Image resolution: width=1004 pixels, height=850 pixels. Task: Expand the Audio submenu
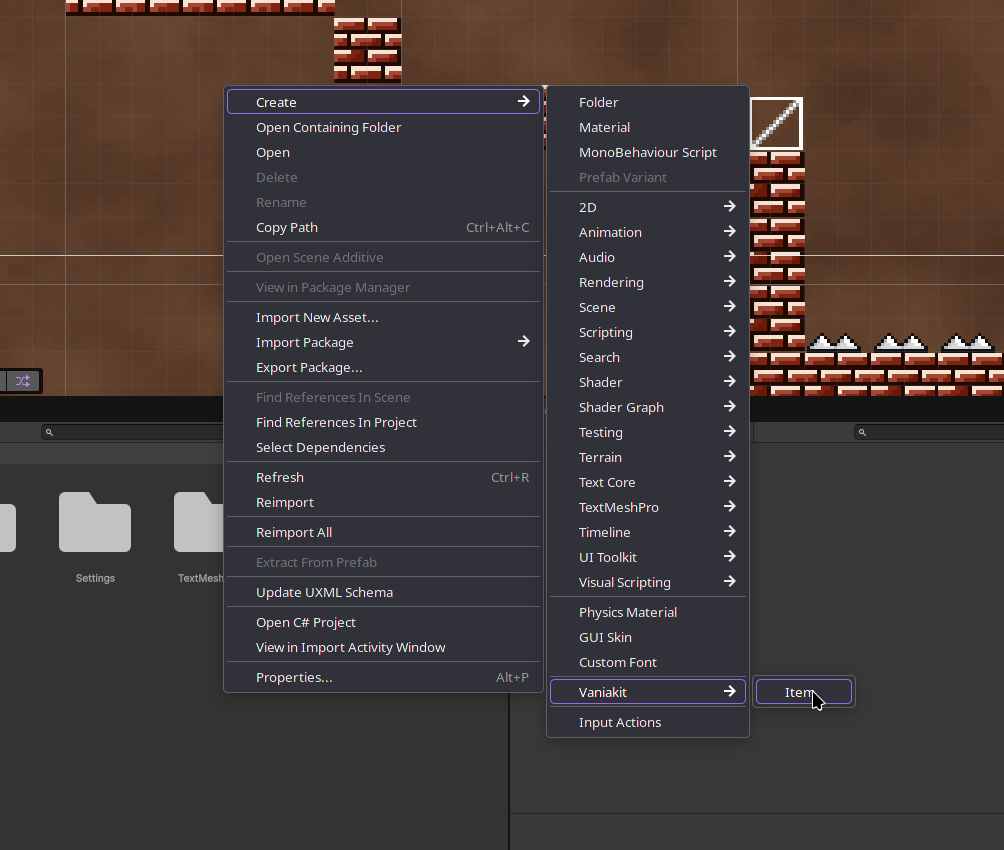point(647,257)
